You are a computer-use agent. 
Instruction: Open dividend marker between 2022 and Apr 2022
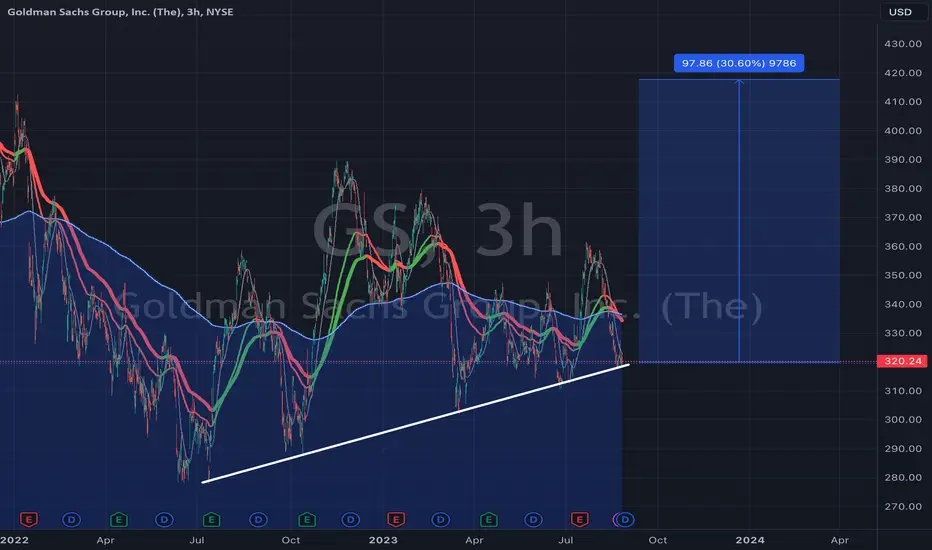coord(71,520)
